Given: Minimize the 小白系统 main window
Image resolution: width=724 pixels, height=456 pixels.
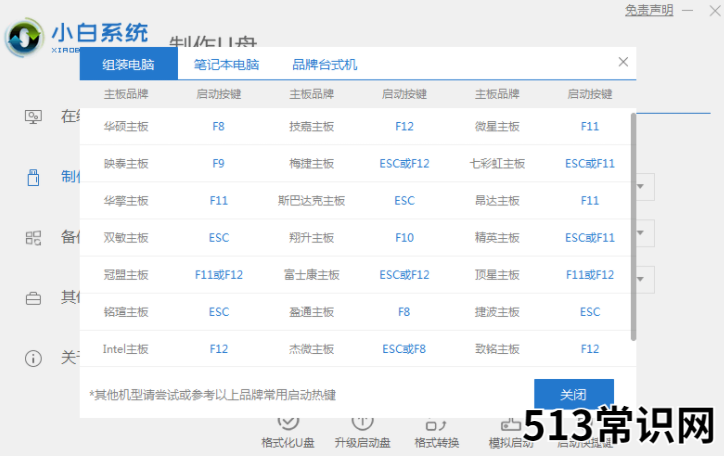Looking at the screenshot, I should [x=688, y=10].
